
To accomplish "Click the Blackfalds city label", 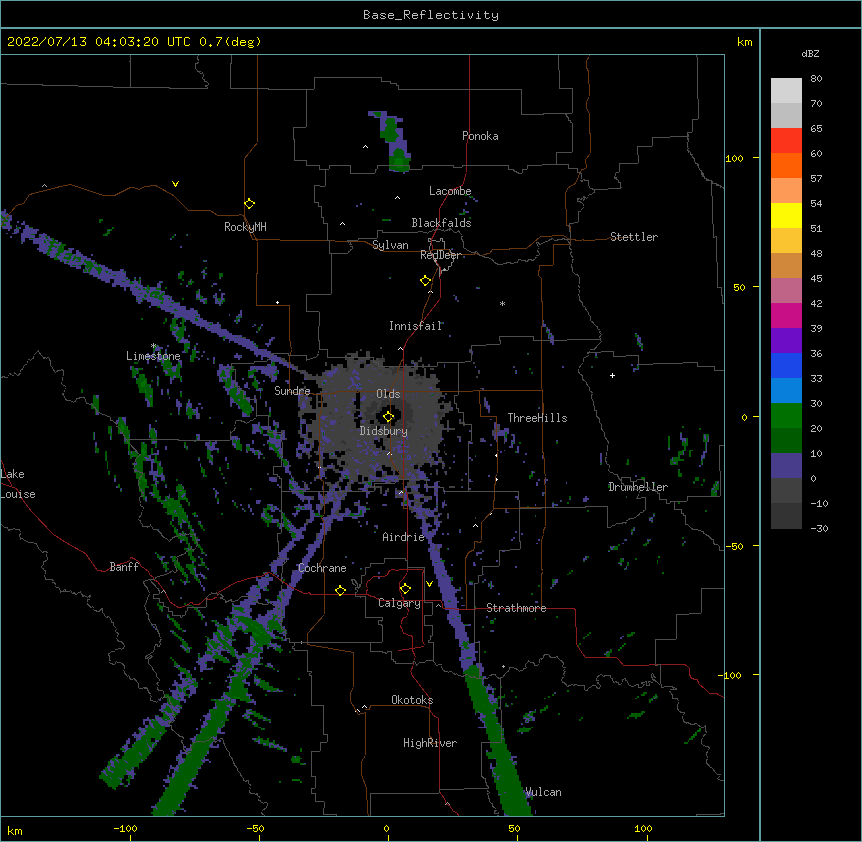I will (441, 223).
